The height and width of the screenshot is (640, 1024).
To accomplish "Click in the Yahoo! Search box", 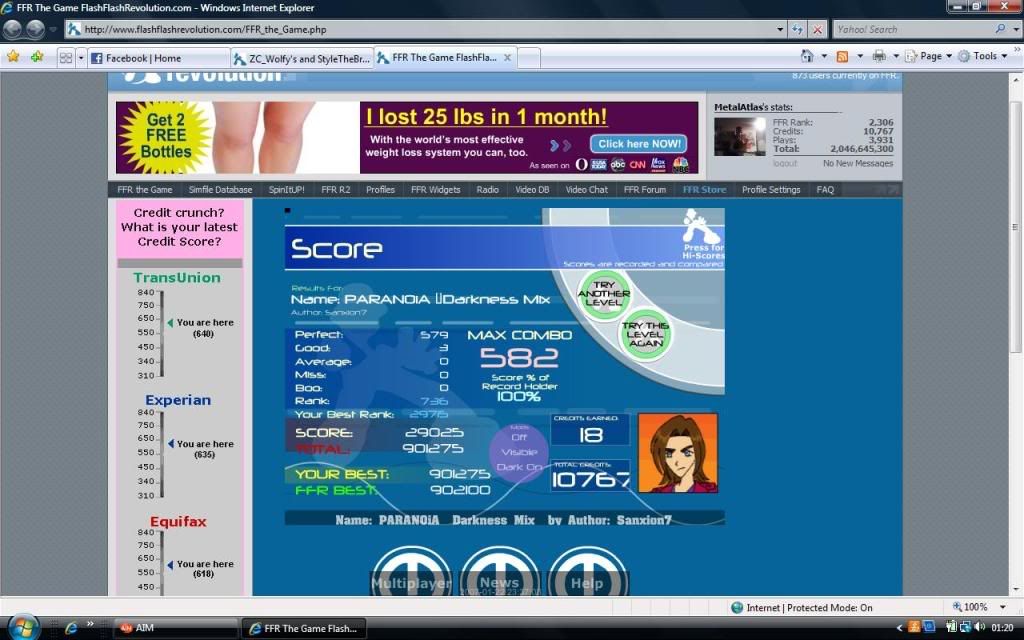I will coord(910,30).
